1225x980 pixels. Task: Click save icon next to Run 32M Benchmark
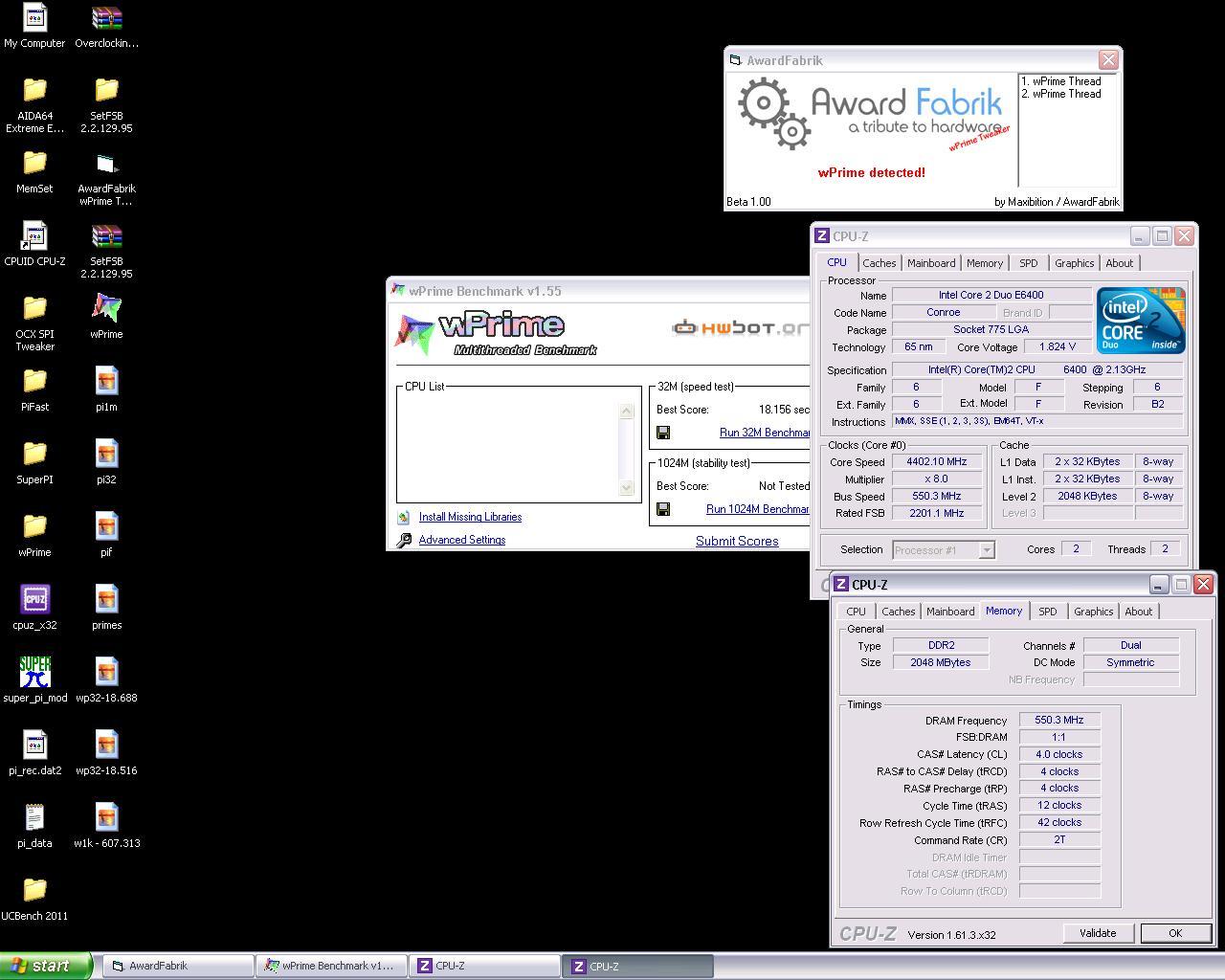tap(663, 433)
